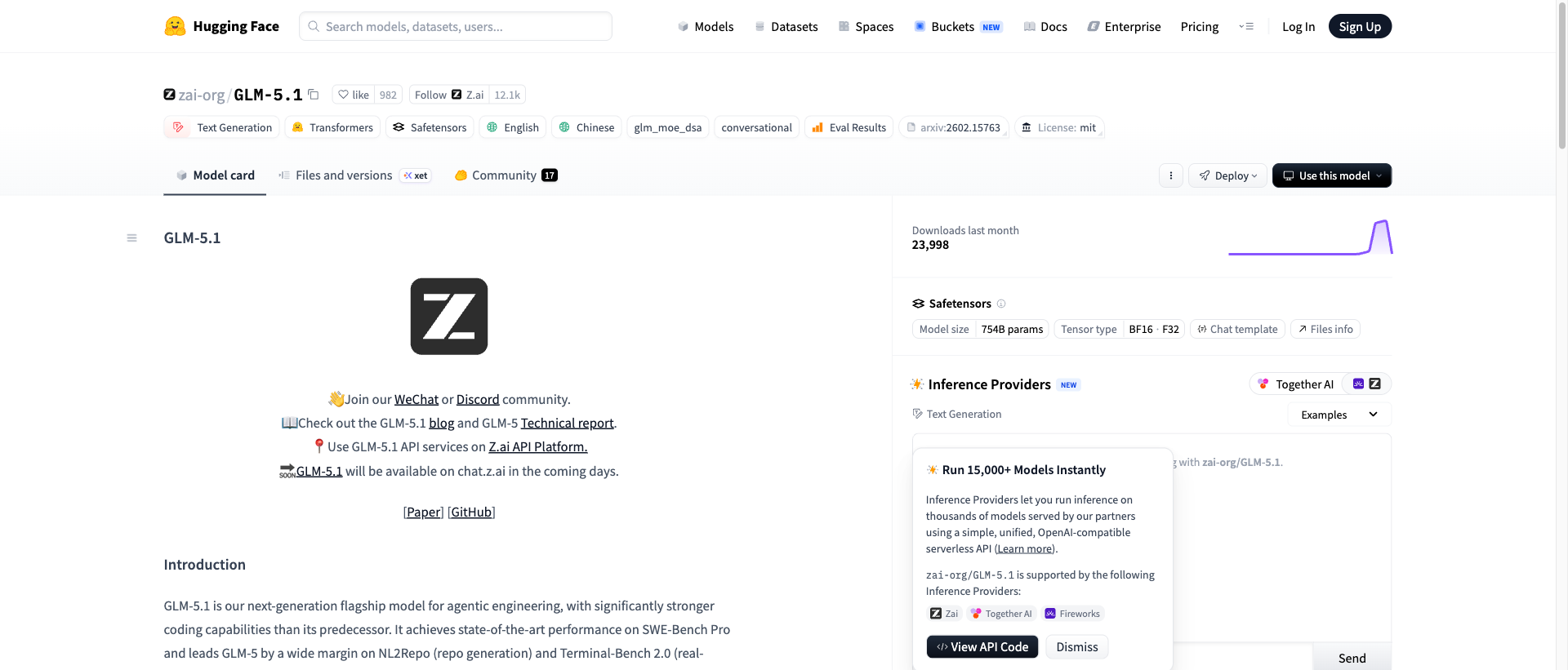Viewport: 1568px width, 670px height.
Task: Open the Technical report link
Action: tap(567, 423)
